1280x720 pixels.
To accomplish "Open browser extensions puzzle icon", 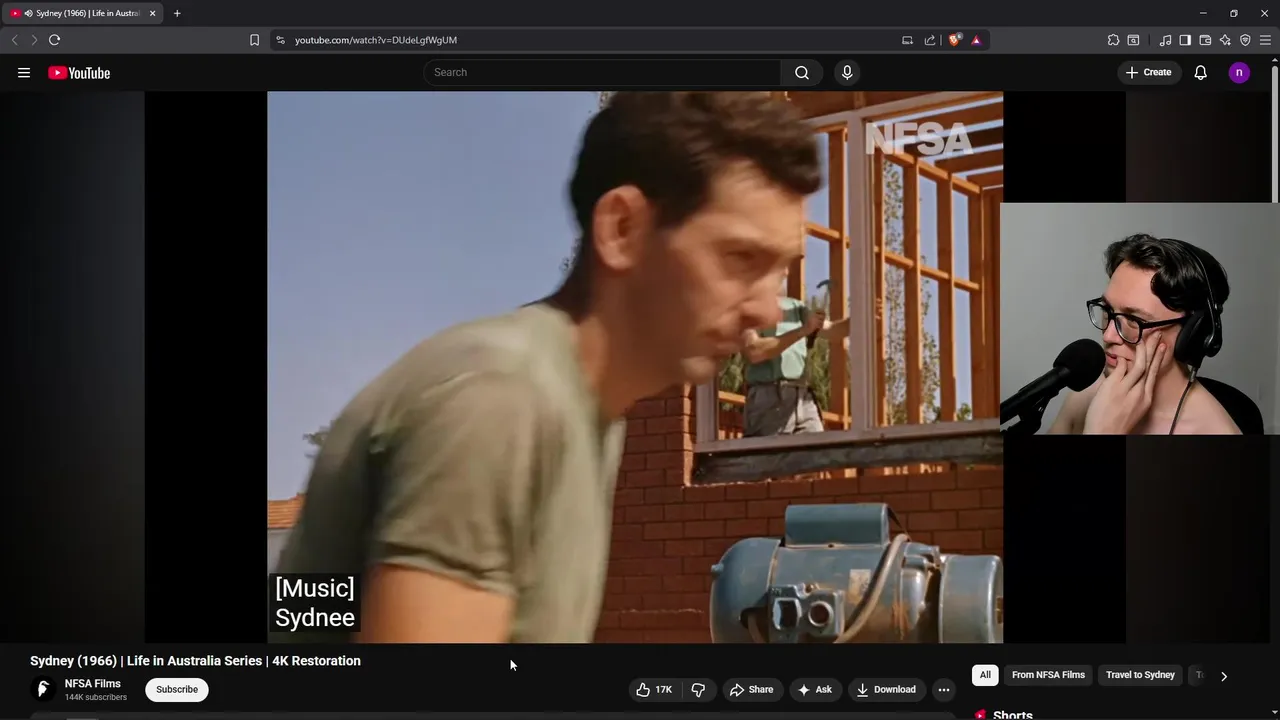I will click(1113, 40).
